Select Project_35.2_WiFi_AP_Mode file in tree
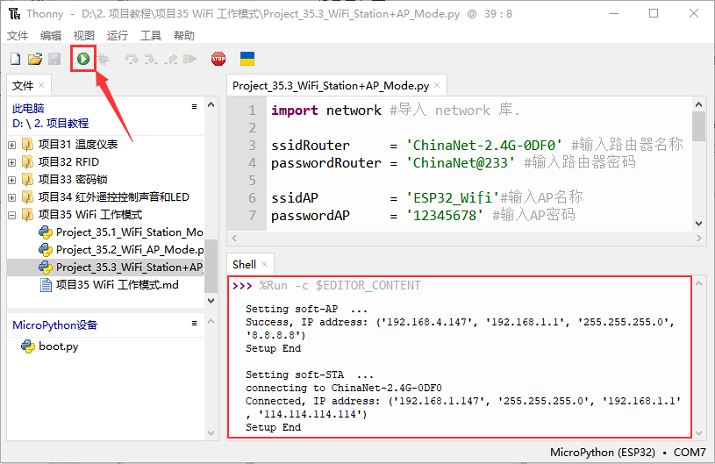 128,250
